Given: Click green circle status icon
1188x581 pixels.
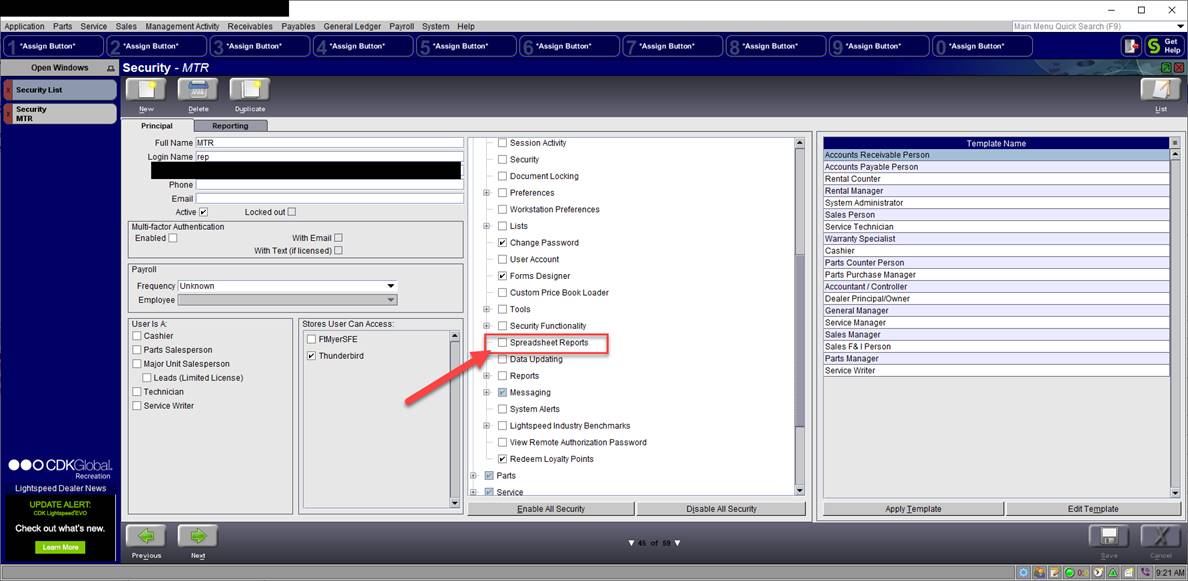Looking at the screenshot, I should click(x=1070, y=573).
